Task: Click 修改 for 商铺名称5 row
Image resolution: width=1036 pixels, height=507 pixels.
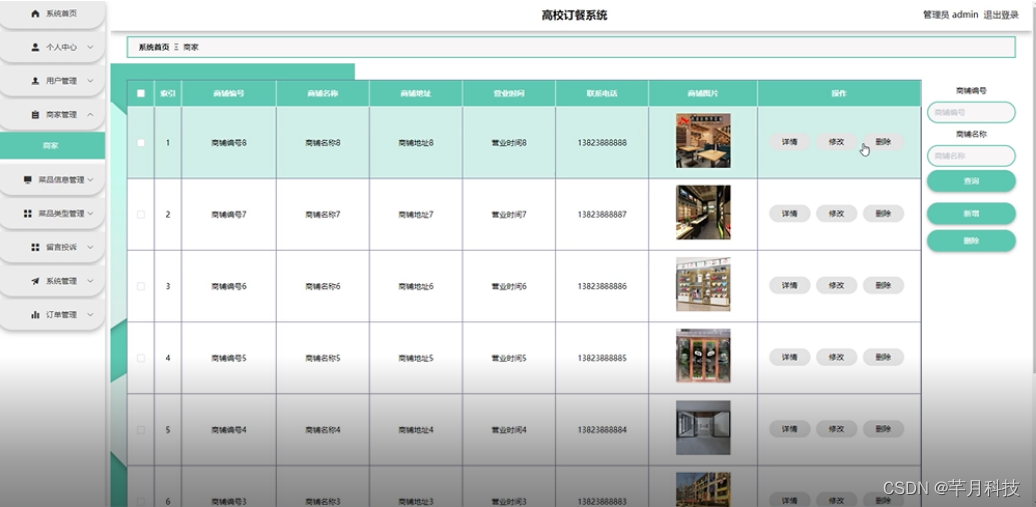Action: [836, 357]
